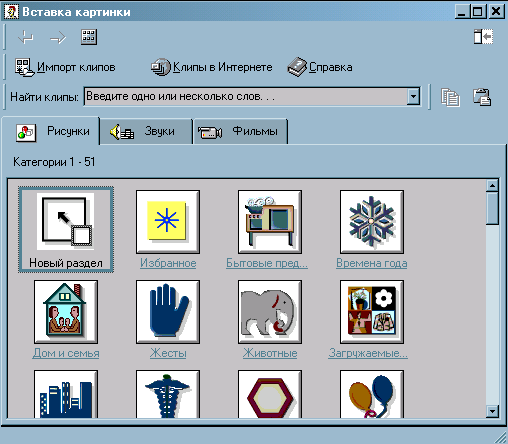
Task: Open the Жесты hand thumbnail
Action: tap(168, 312)
